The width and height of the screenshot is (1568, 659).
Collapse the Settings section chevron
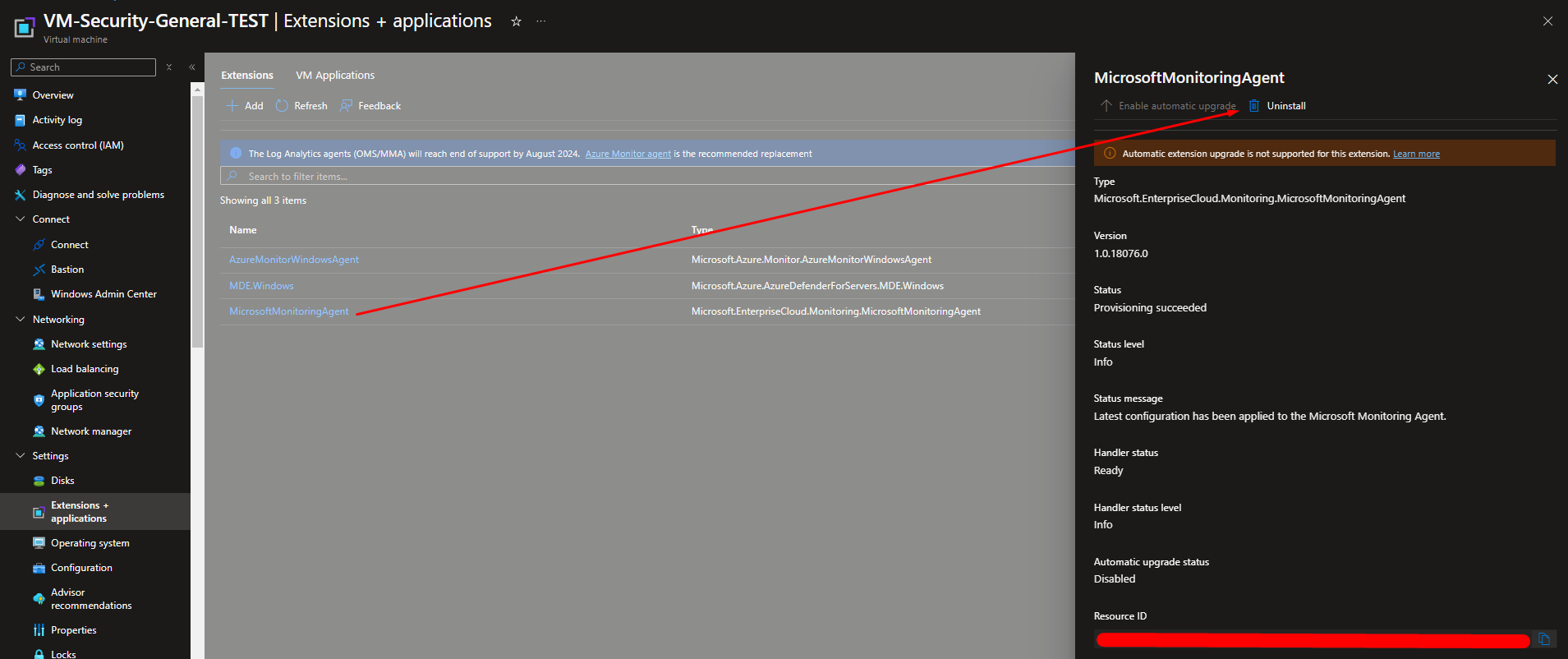21,456
